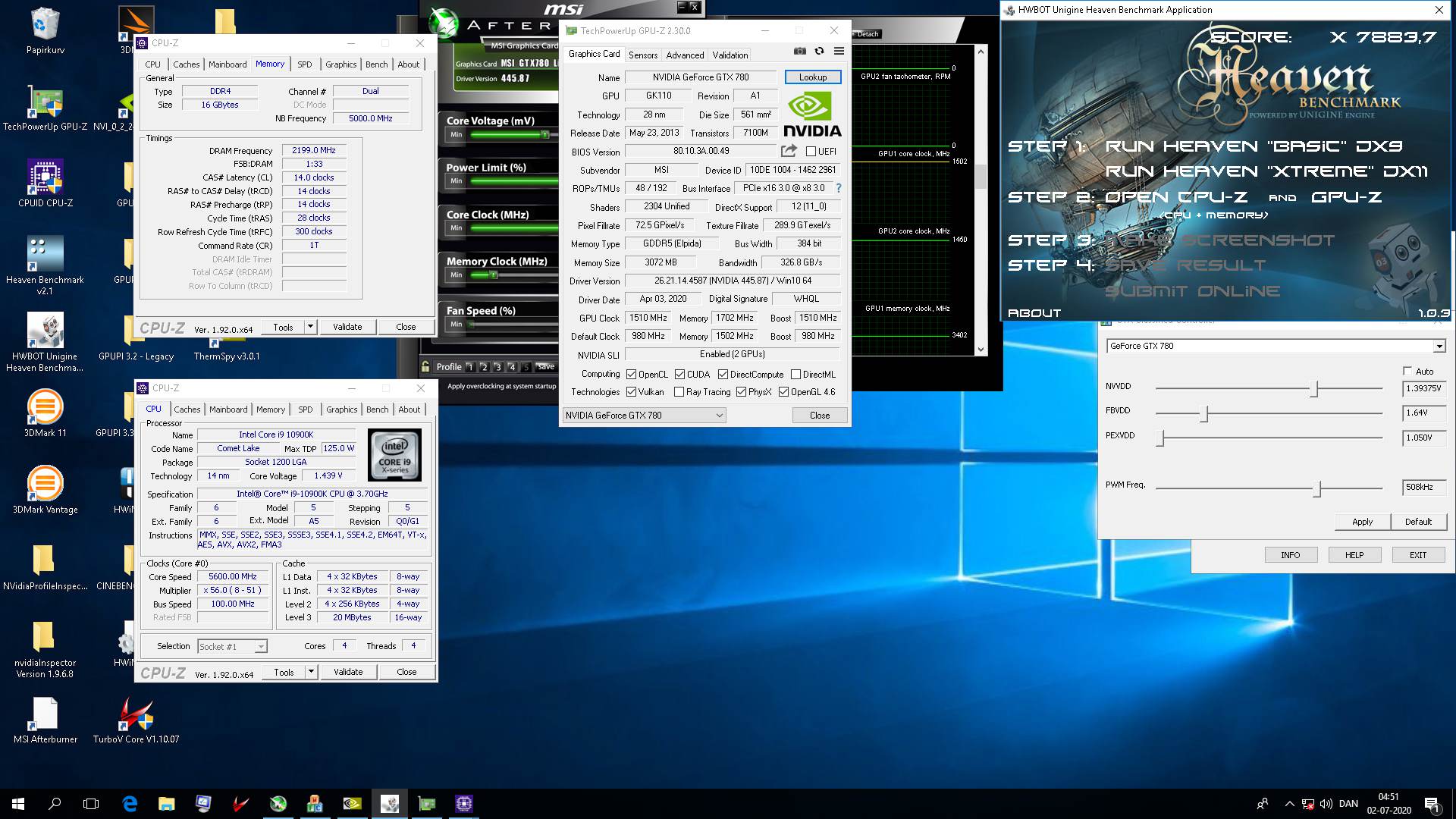
Task: Open the Papirkurv recycle bin desktop icon
Action: tap(45, 32)
